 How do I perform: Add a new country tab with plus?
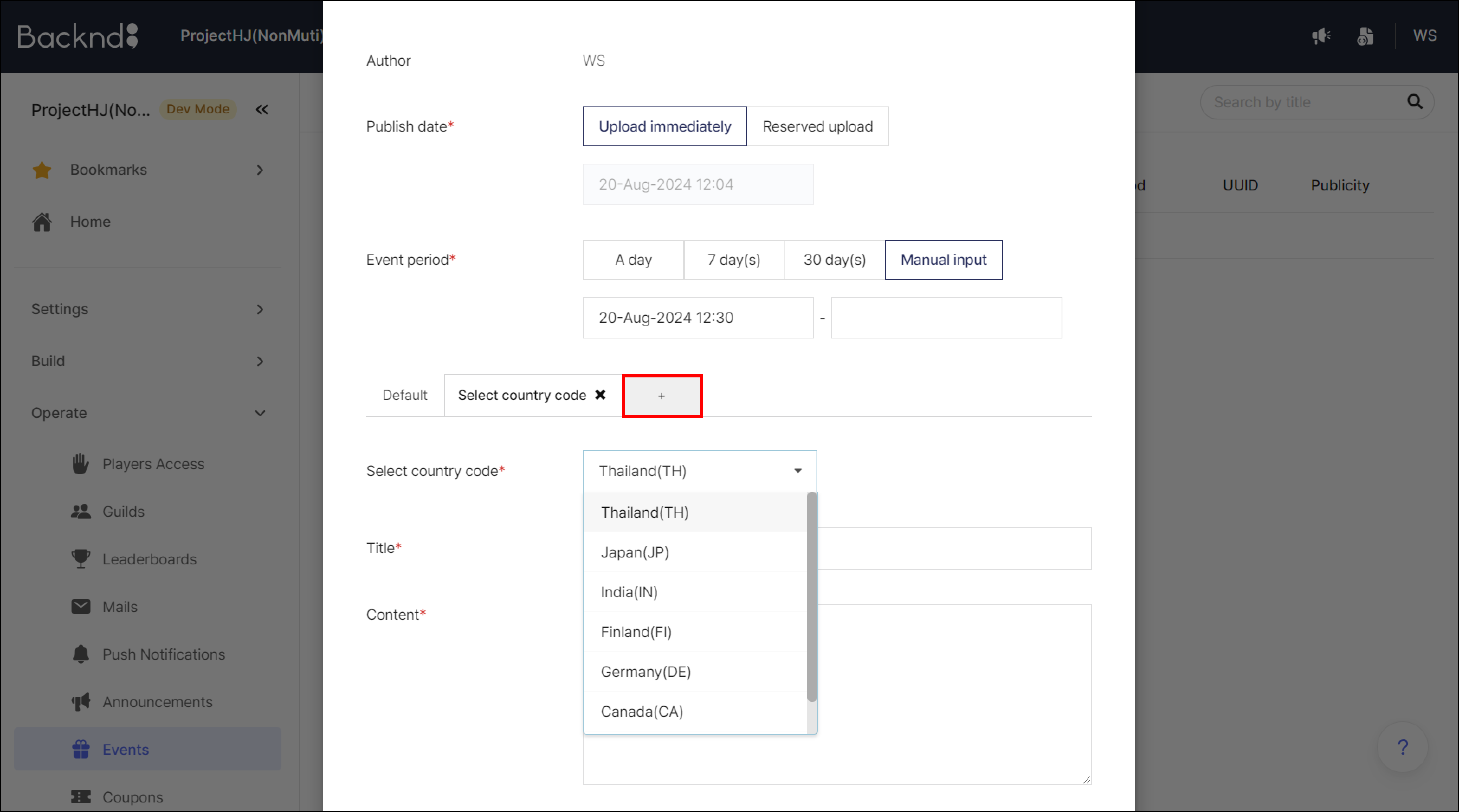pyautogui.click(x=662, y=396)
